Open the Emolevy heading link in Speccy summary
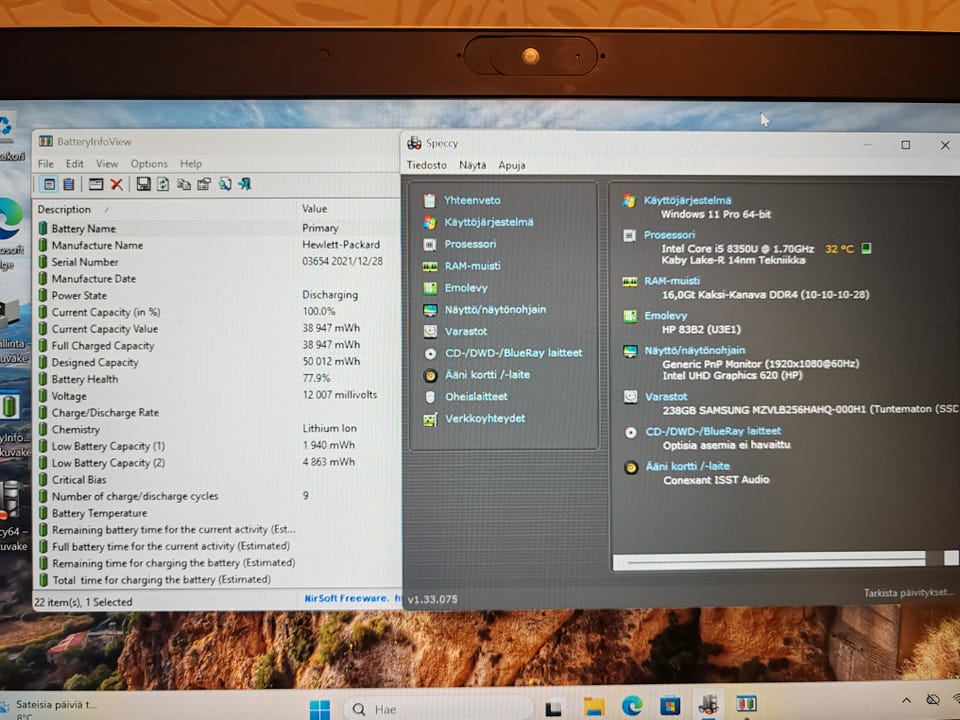The width and height of the screenshot is (960, 720). (x=666, y=316)
